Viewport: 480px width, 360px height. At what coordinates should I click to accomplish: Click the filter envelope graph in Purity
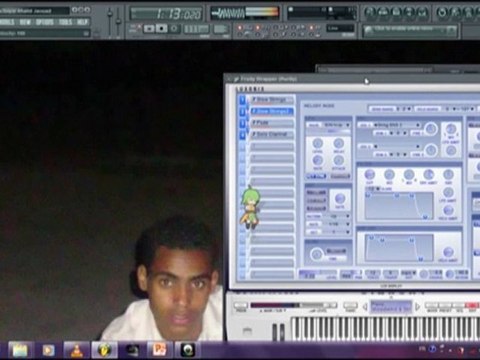[399, 206]
